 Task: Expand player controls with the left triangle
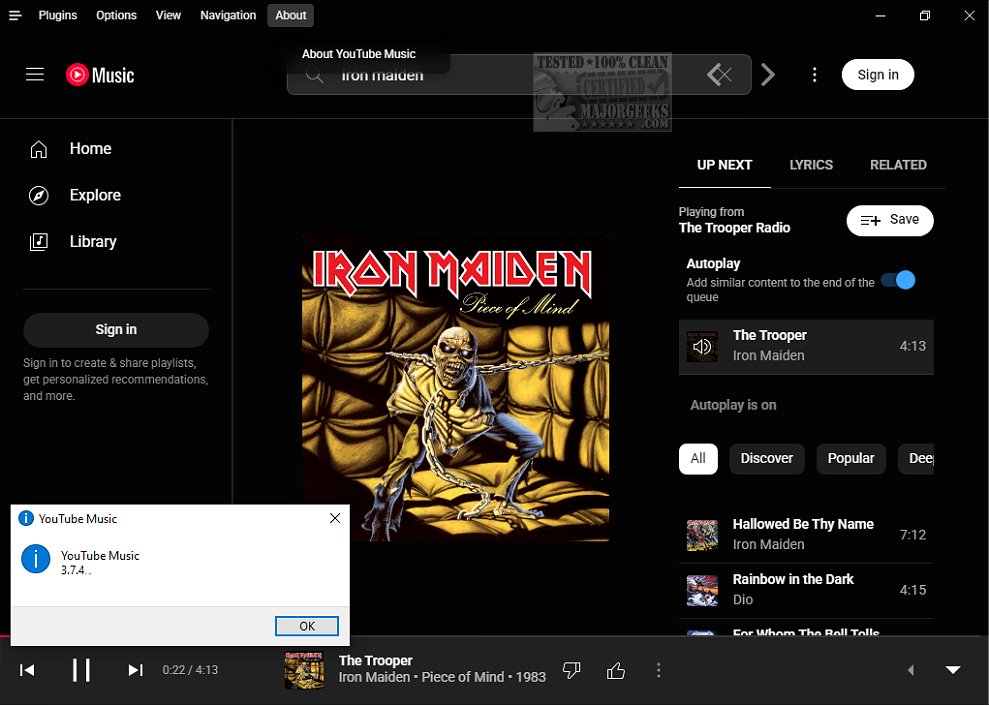(910, 670)
